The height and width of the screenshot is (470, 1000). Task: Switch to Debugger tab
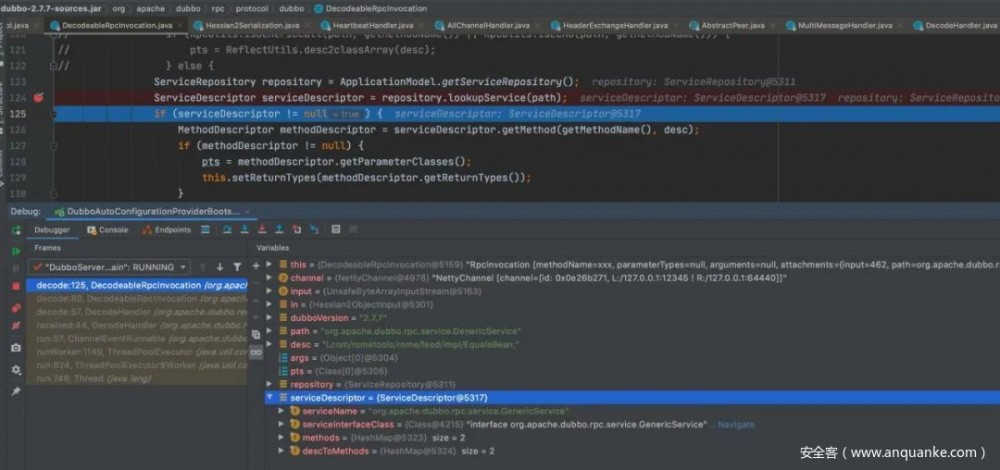click(x=52, y=230)
